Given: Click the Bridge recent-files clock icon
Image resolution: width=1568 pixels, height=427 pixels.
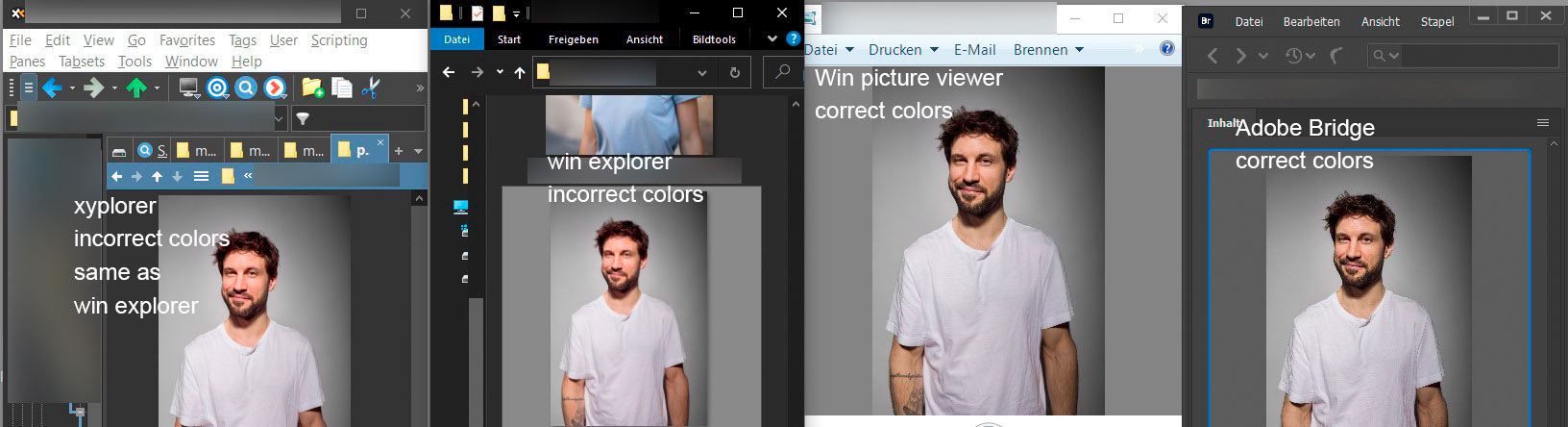Looking at the screenshot, I should [x=1294, y=56].
